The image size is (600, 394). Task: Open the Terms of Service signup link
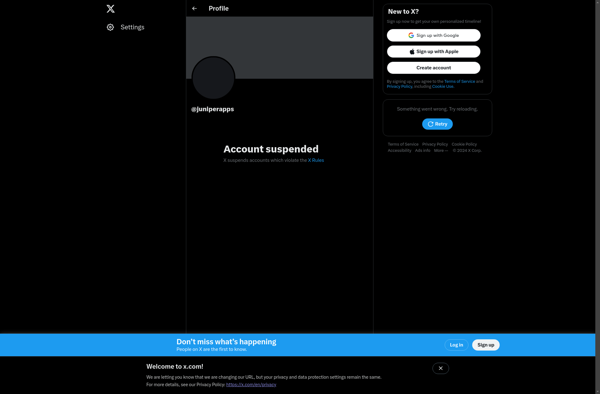(x=460, y=81)
